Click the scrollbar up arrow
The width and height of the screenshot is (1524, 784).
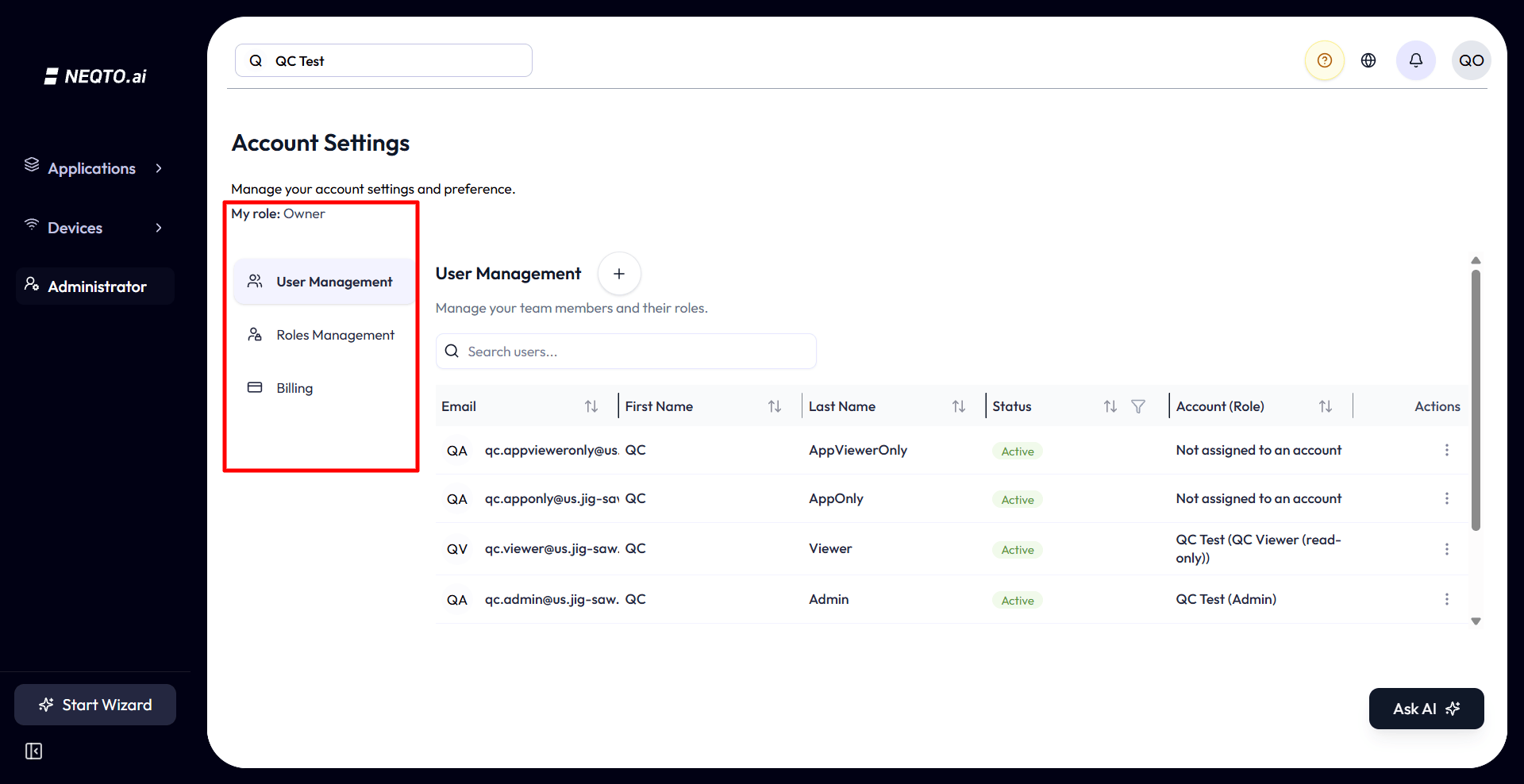[x=1476, y=260]
